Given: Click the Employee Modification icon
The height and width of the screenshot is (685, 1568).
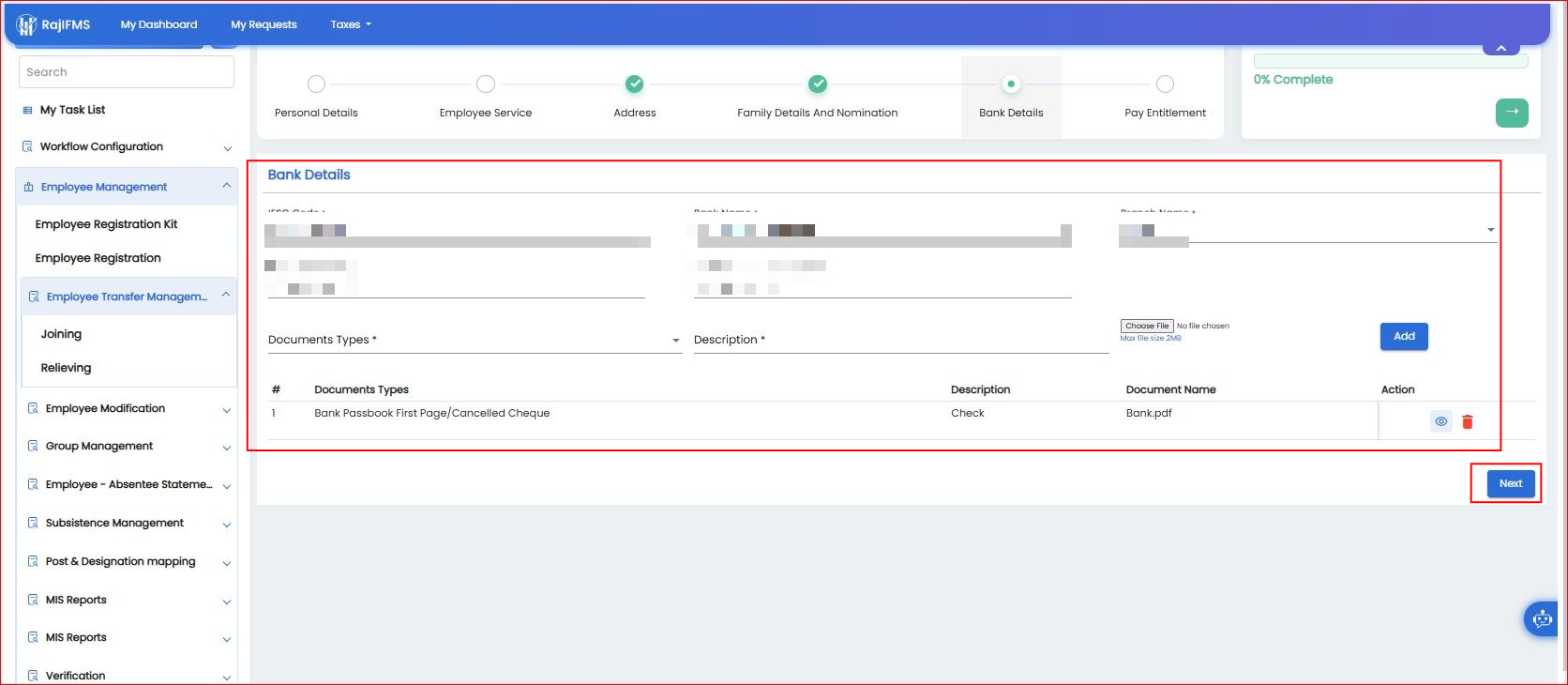Looking at the screenshot, I should 33,409.
